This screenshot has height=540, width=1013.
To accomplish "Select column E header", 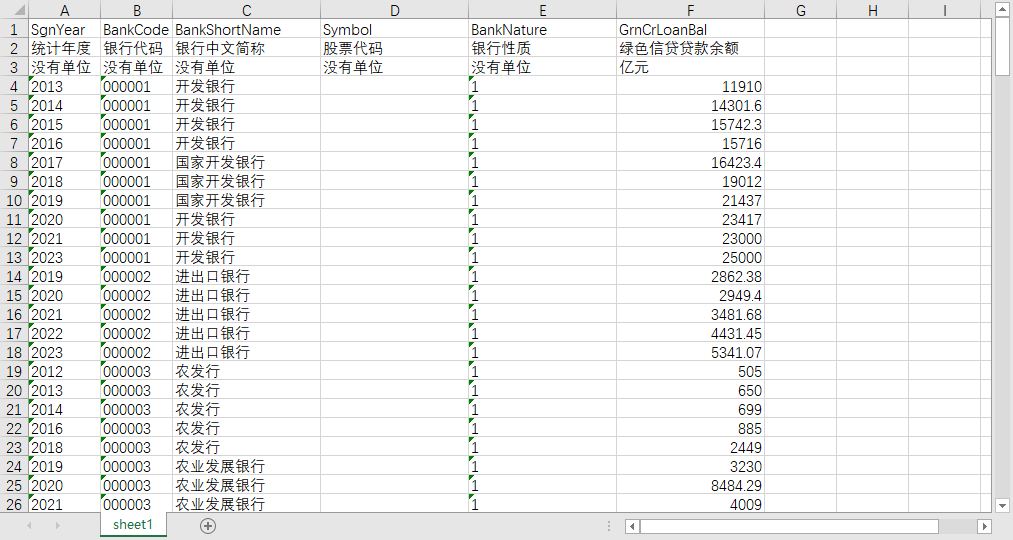I will coord(543,10).
